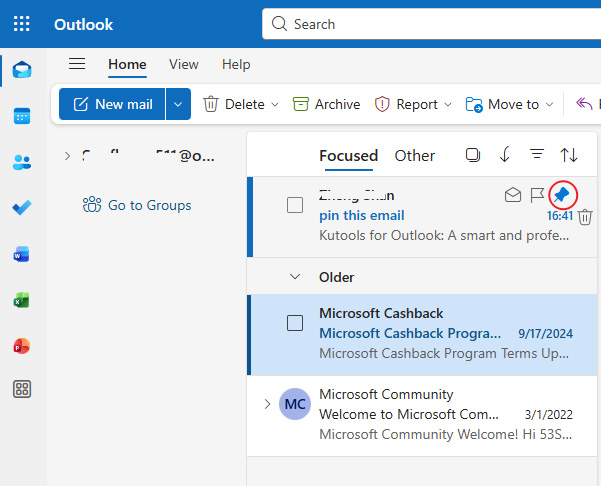Screen dimensions: 601x486
Task: Click the Outlook brand title
Action: 83,25
